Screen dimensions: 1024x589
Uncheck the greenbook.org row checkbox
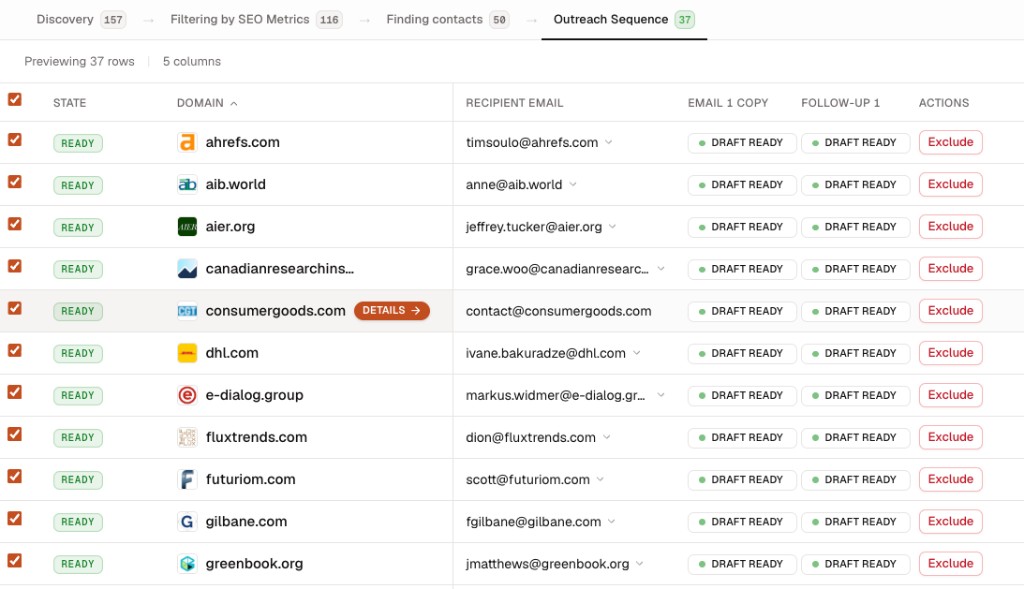pos(14,560)
